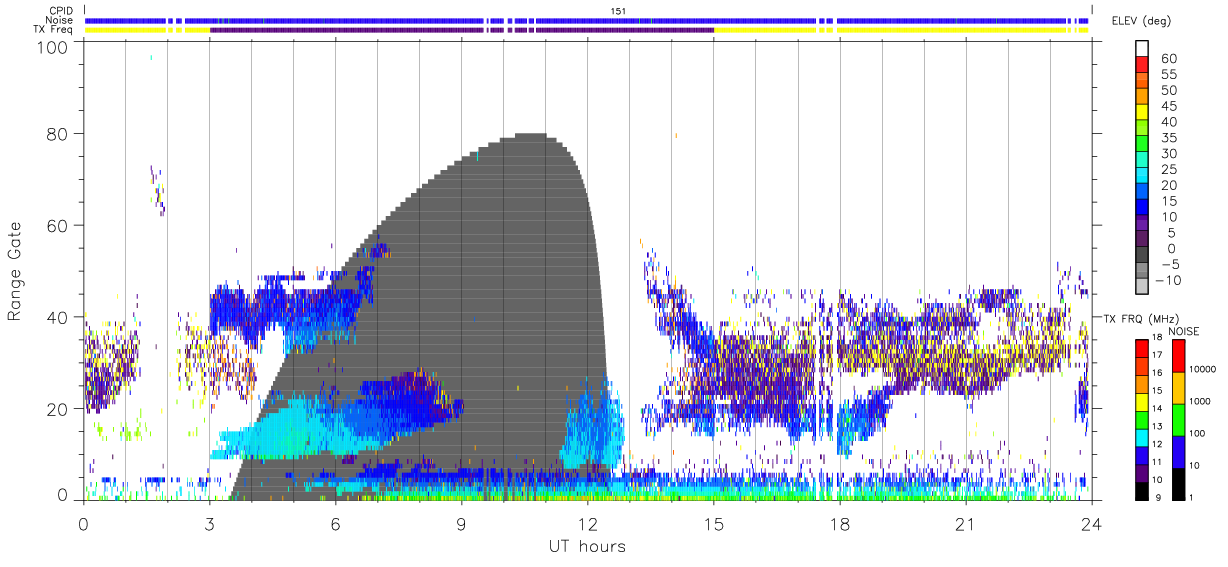Click the dark gray swatch in ELEV colorbar
Viewport: 1228px width, 567px height.
point(1142,254)
